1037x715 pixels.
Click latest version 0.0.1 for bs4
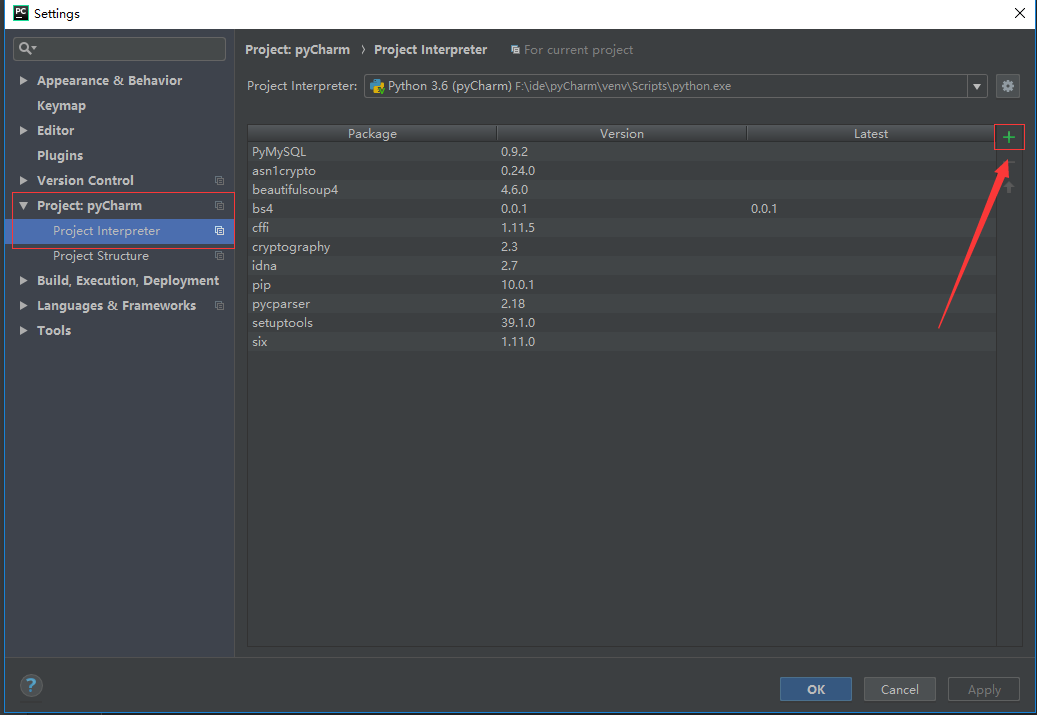coord(764,208)
